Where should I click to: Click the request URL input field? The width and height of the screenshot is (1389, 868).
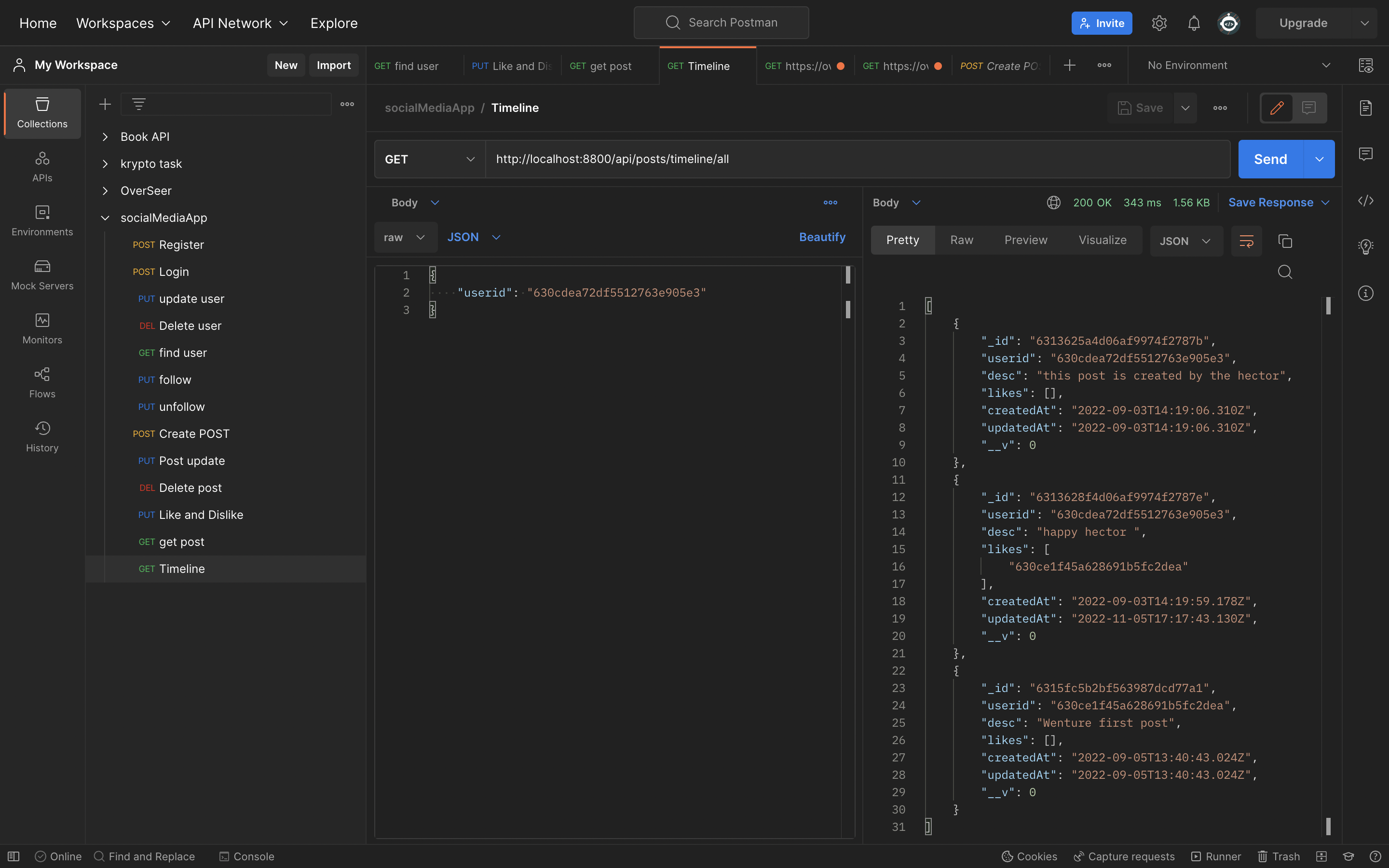[858, 159]
